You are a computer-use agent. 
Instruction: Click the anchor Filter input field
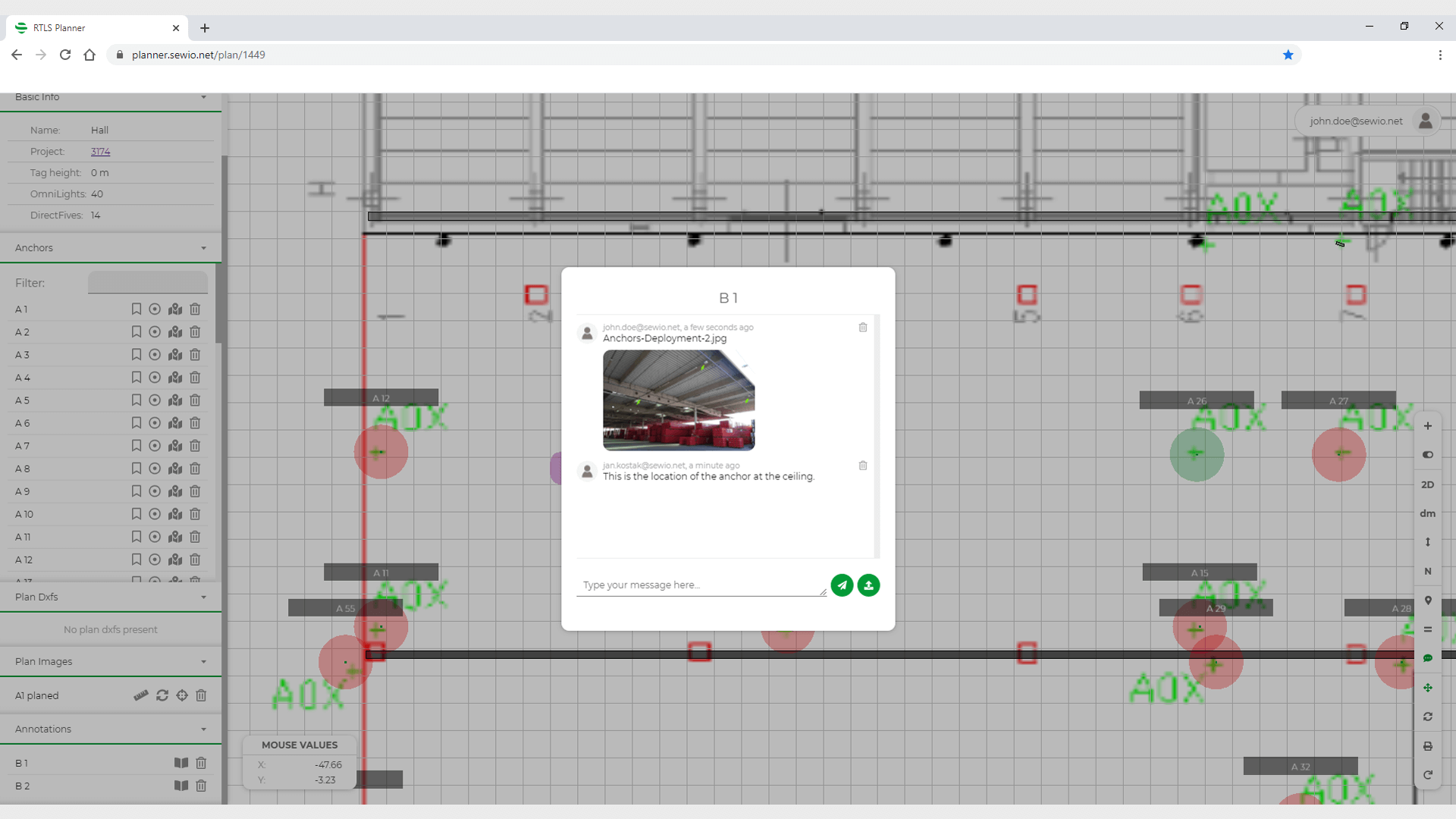pyautogui.click(x=148, y=283)
